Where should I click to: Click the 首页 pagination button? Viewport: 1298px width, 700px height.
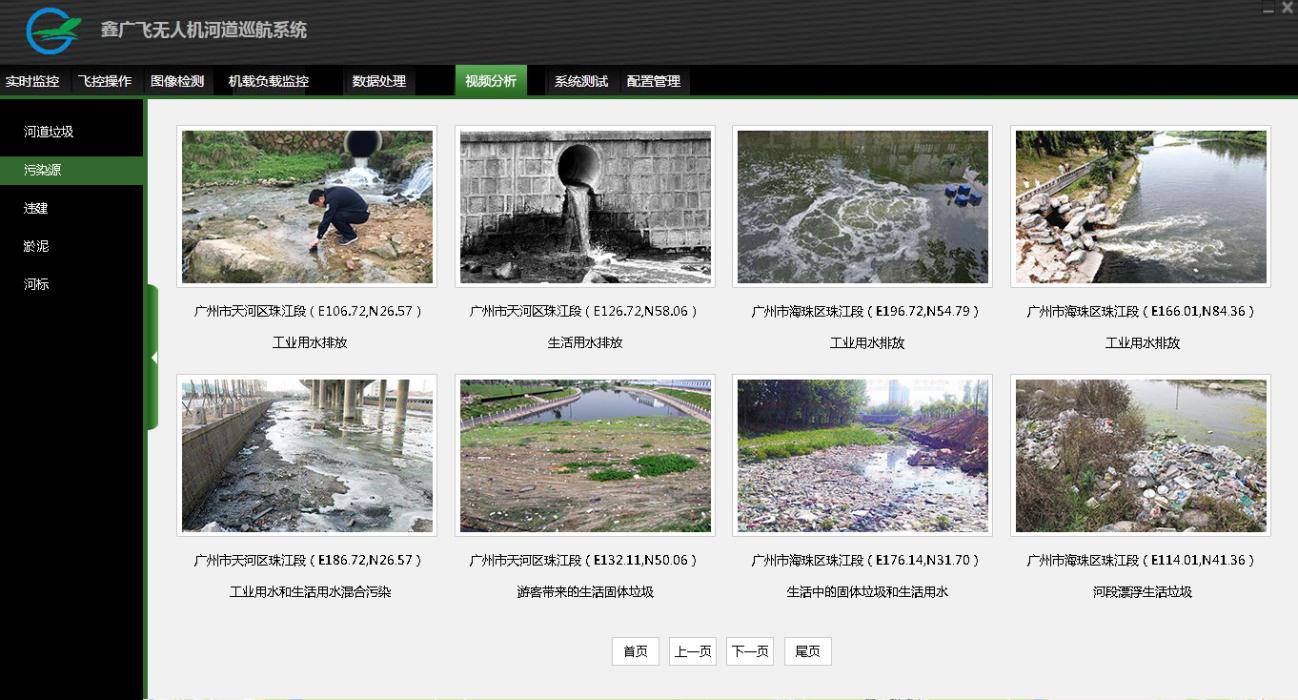pyautogui.click(x=635, y=652)
